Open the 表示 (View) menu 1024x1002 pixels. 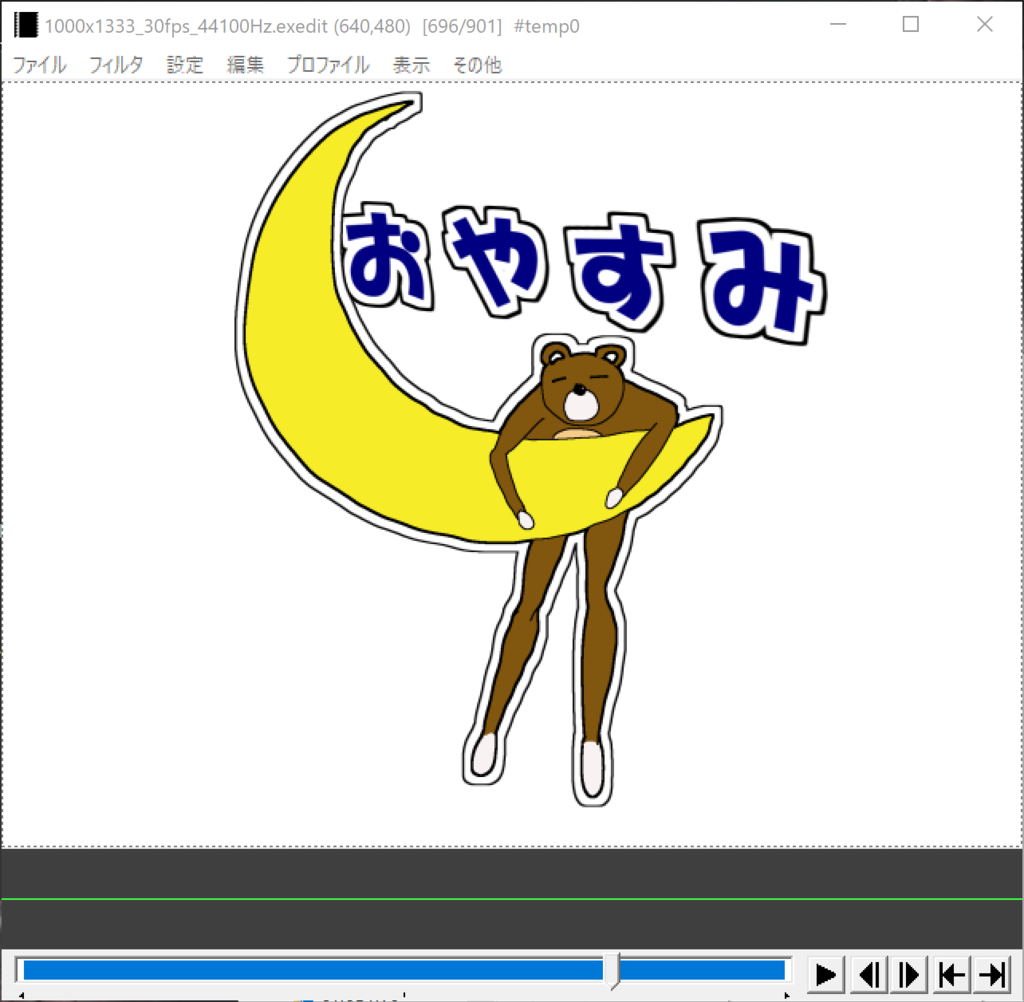pyautogui.click(x=411, y=64)
